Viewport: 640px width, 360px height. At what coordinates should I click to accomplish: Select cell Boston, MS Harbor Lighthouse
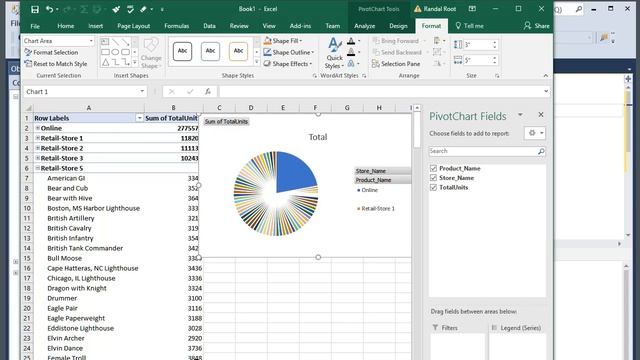(x=93, y=208)
